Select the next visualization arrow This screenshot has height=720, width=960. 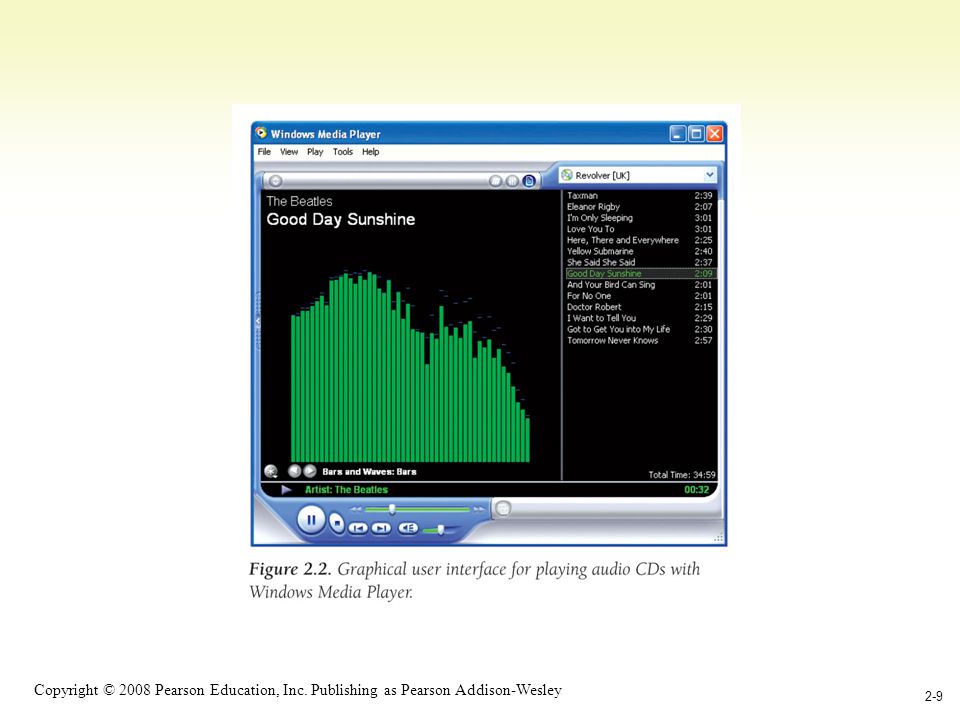click(310, 471)
